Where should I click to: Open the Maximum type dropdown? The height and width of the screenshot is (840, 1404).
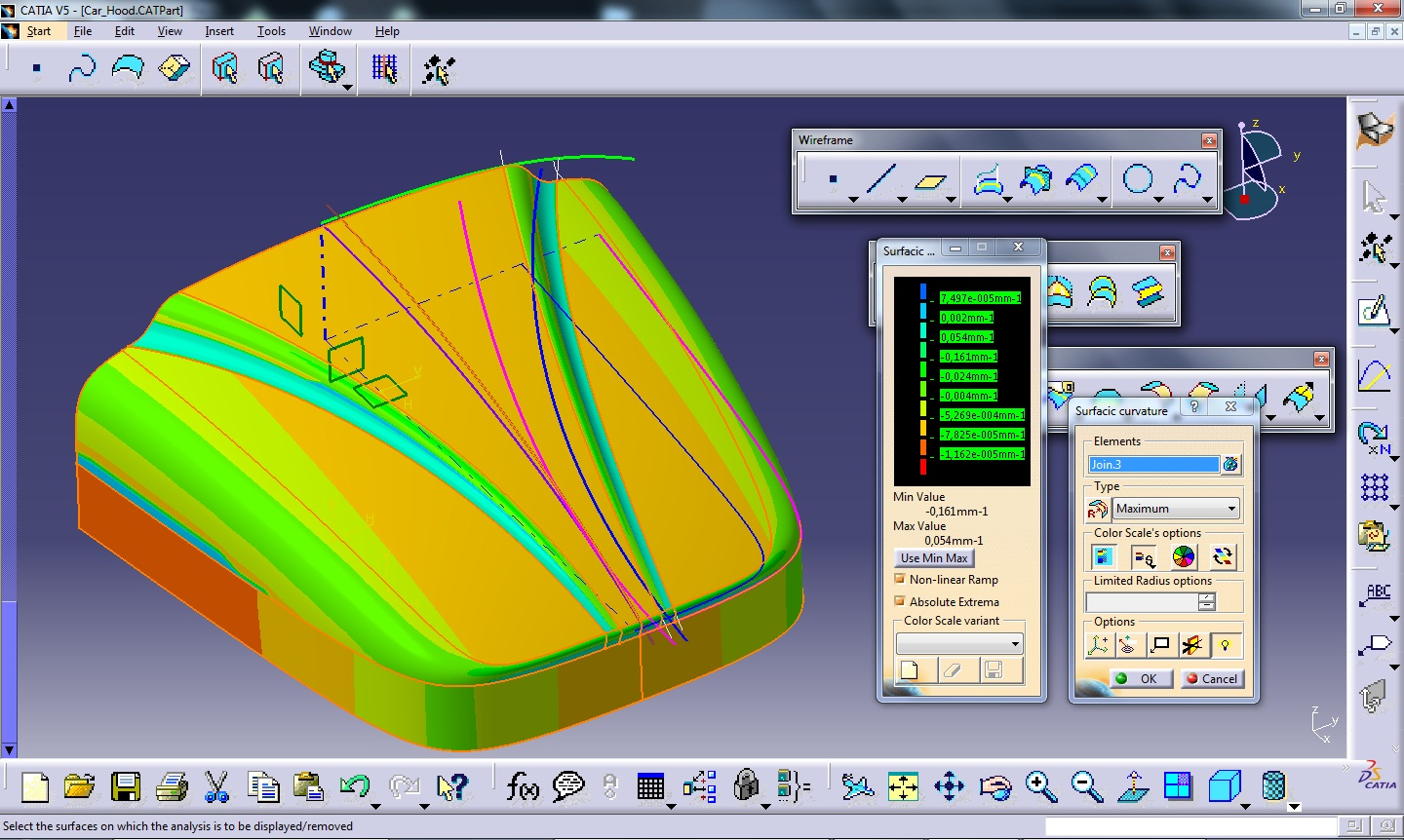click(1177, 509)
